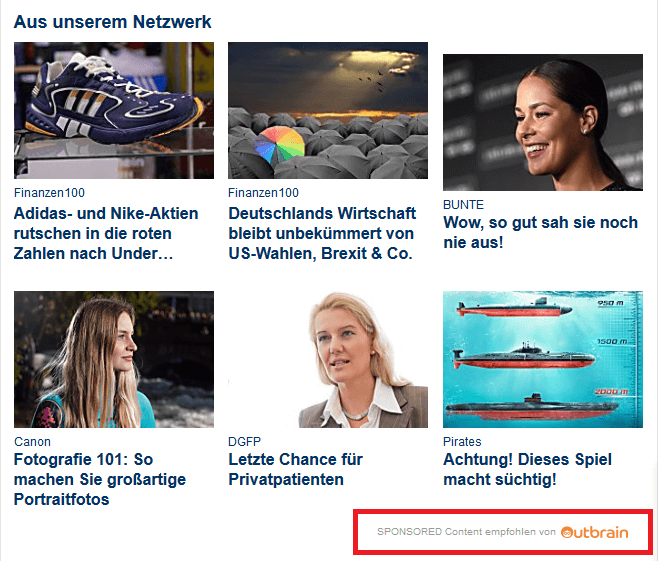Open the Canon portrait photo thumbnail

[x=114, y=359]
